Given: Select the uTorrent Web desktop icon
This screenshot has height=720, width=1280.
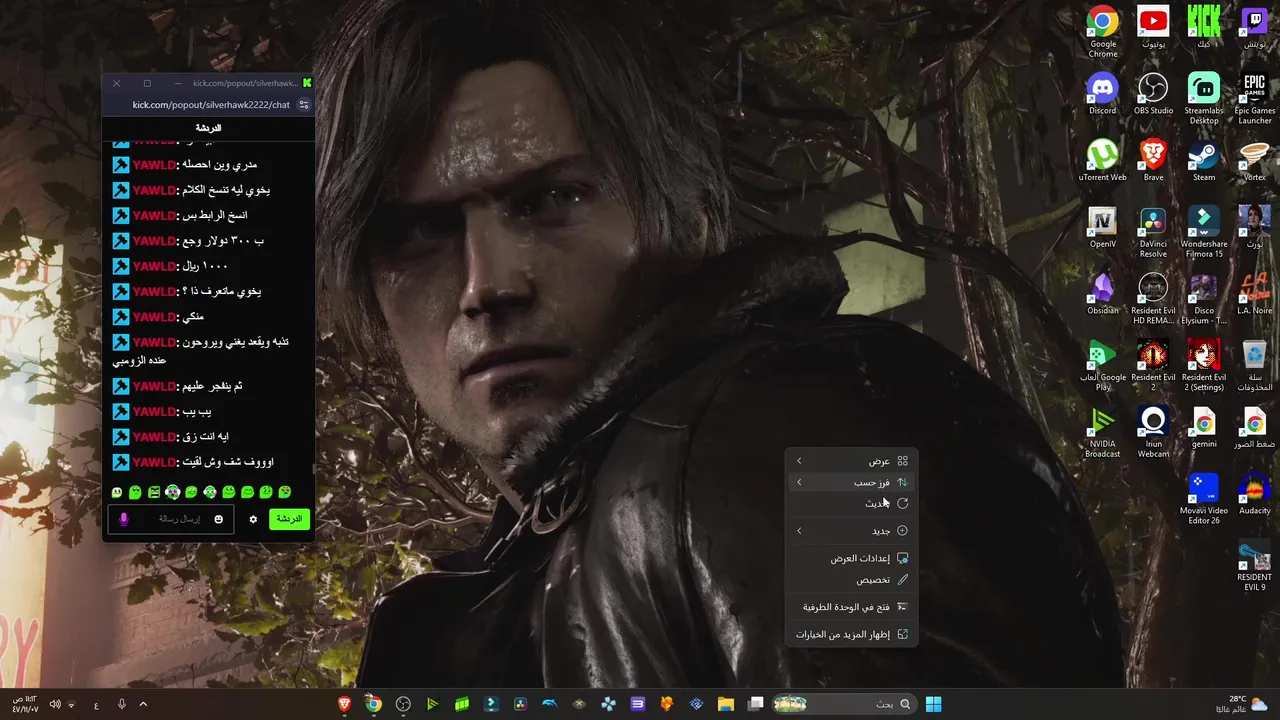Looking at the screenshot, I should (x=1103, y=160).
